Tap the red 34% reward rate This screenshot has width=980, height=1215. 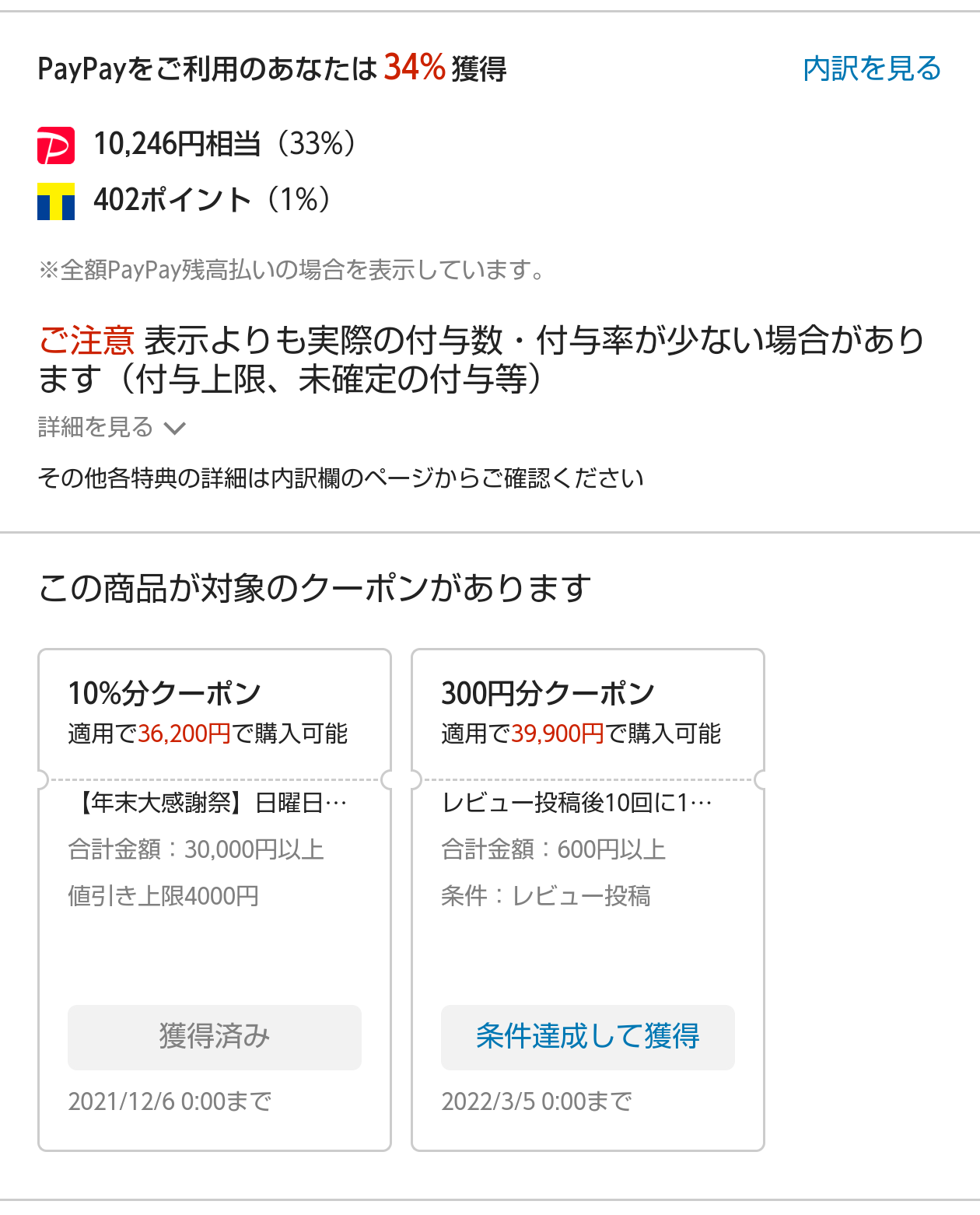click(414, 68)
